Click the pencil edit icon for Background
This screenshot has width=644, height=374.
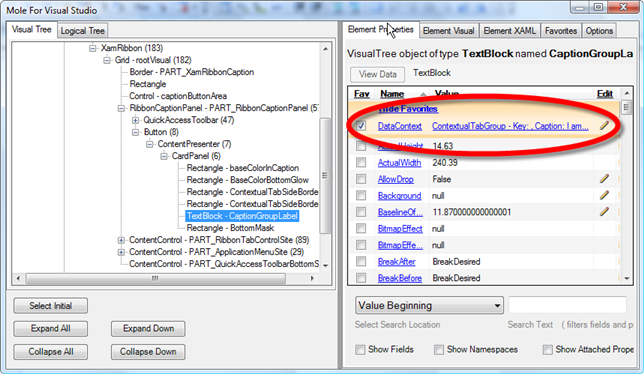pyautogui.click(x=604, y=195)
